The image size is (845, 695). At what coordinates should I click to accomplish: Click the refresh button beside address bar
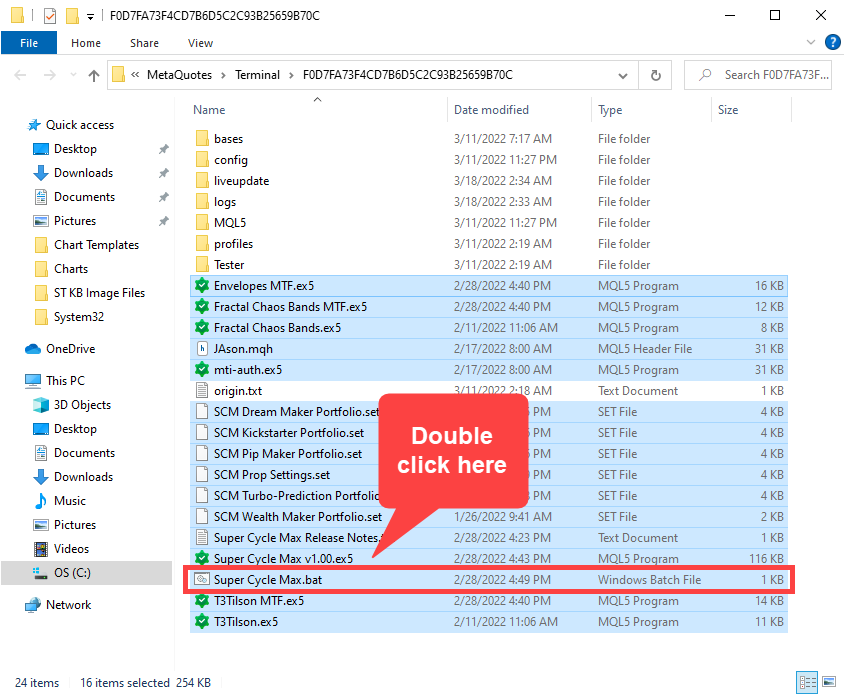[655, 75]
